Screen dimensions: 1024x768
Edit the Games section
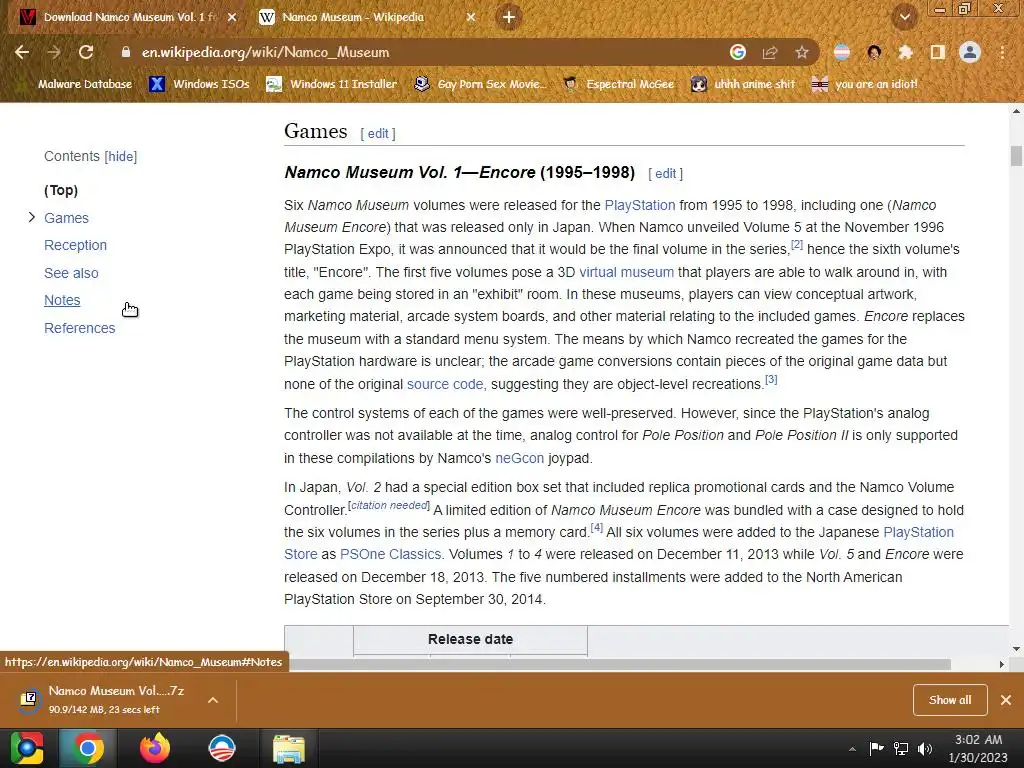[x=377, y=134]
